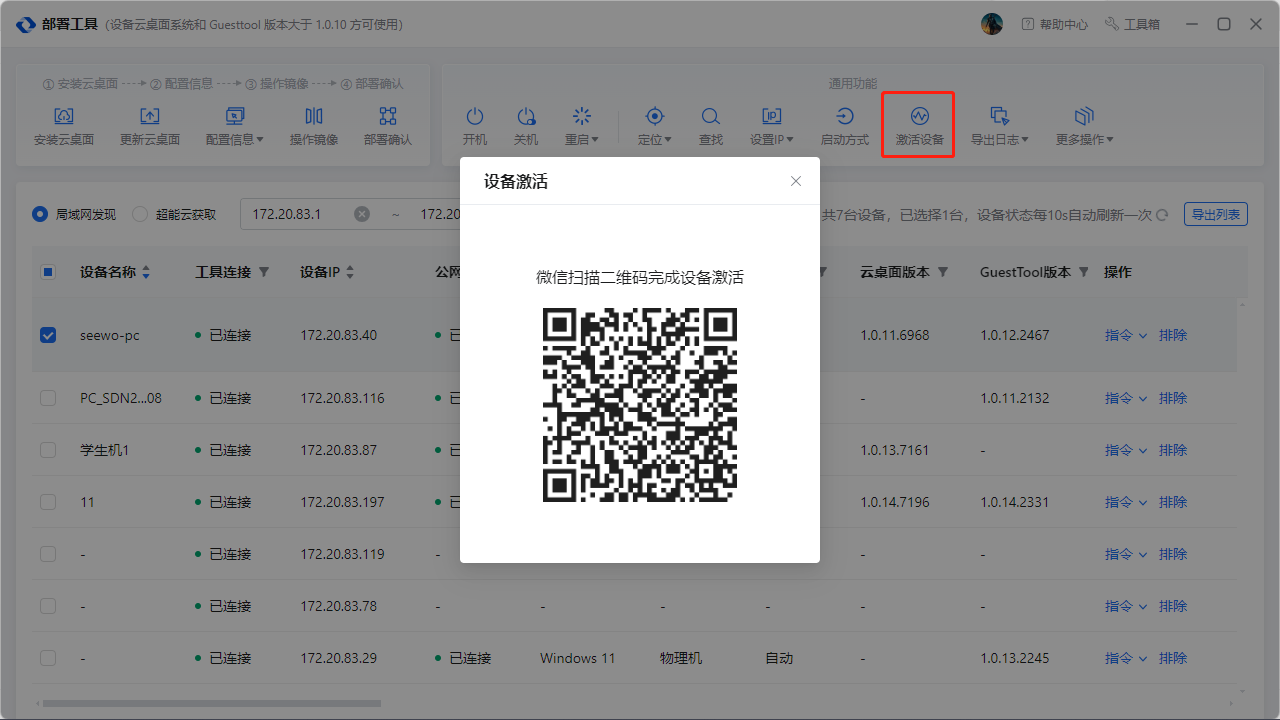Viewport: 1280px width, 720px height.
Task: Open 帮助中心 help center
Action: 1054,24
